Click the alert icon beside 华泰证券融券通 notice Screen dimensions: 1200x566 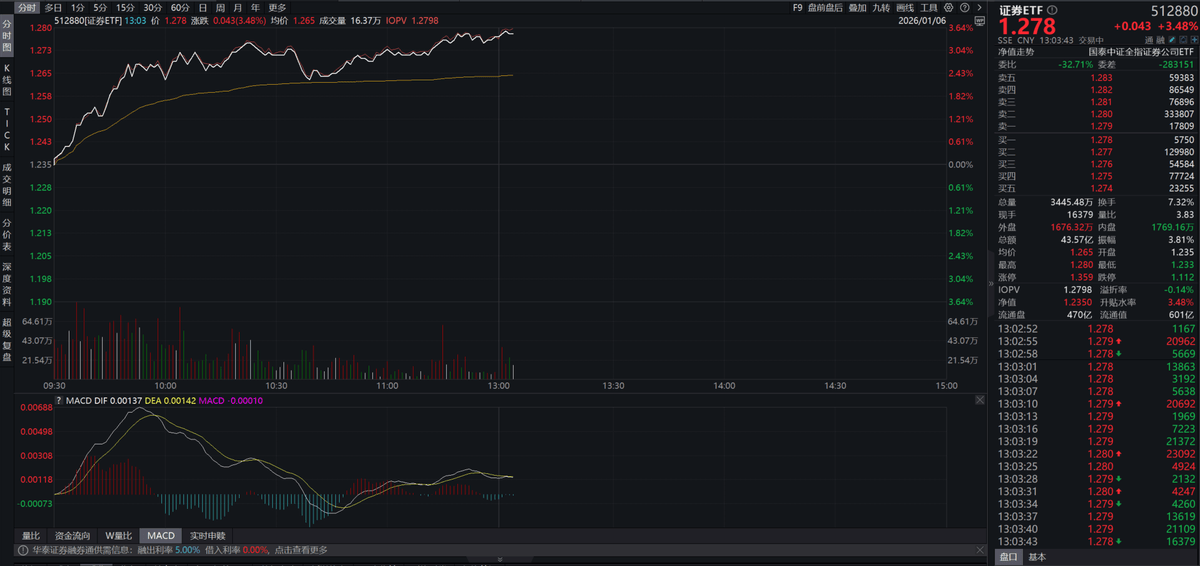click(20, 549)
